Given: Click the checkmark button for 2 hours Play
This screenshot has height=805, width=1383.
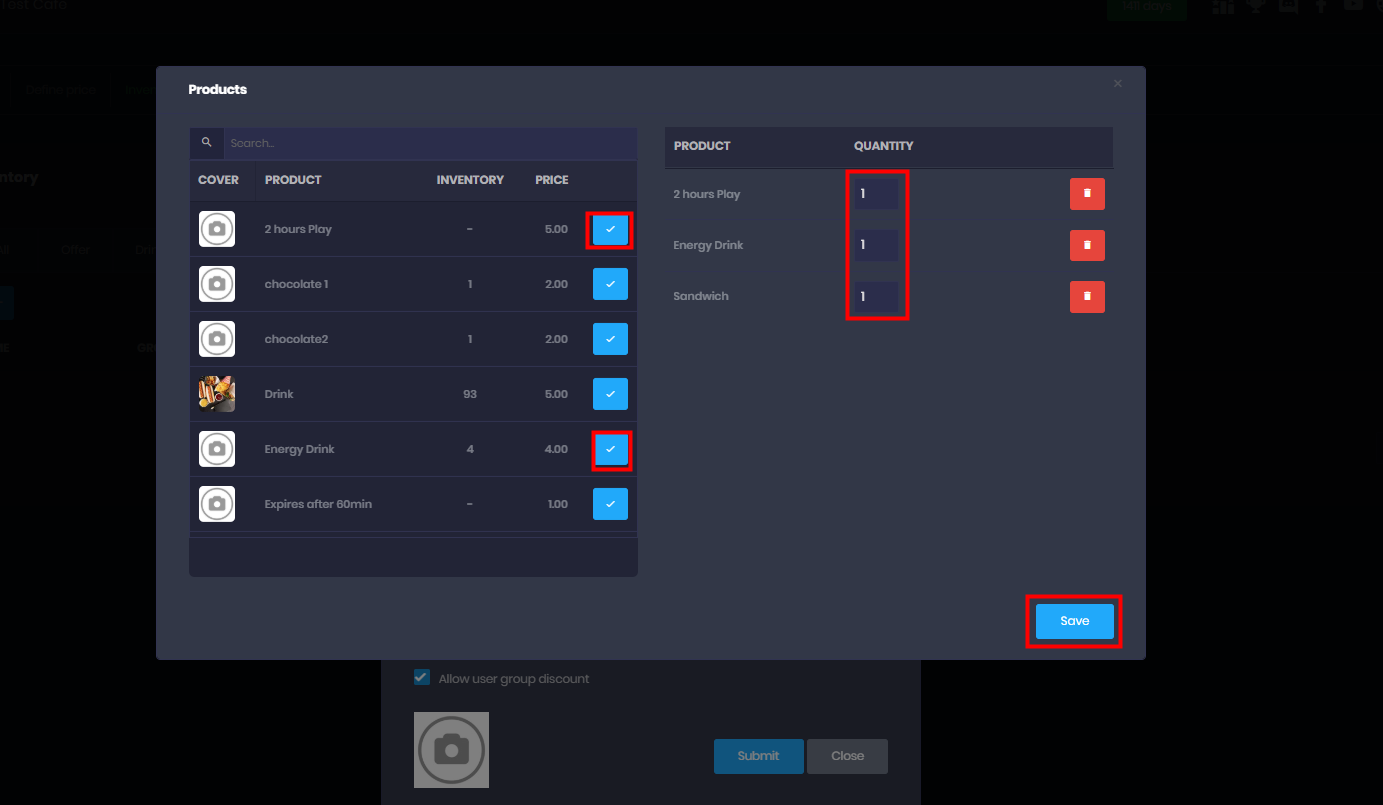Looking at the screenshot, I should click(x=610, y=229).
